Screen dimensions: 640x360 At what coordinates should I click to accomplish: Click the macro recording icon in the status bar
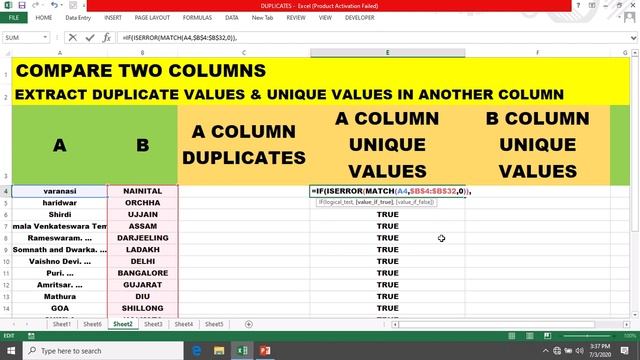[x=31, y=336]
